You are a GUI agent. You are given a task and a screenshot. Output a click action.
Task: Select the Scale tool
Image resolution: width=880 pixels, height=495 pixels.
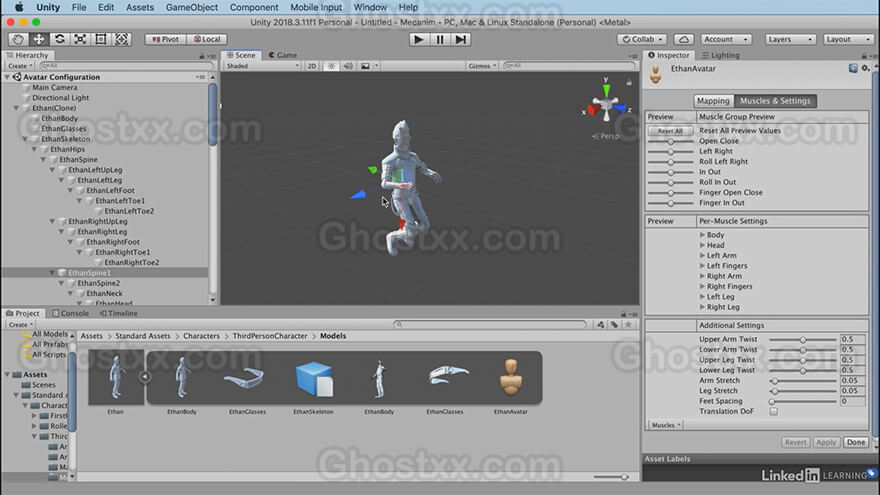[80, 39]
